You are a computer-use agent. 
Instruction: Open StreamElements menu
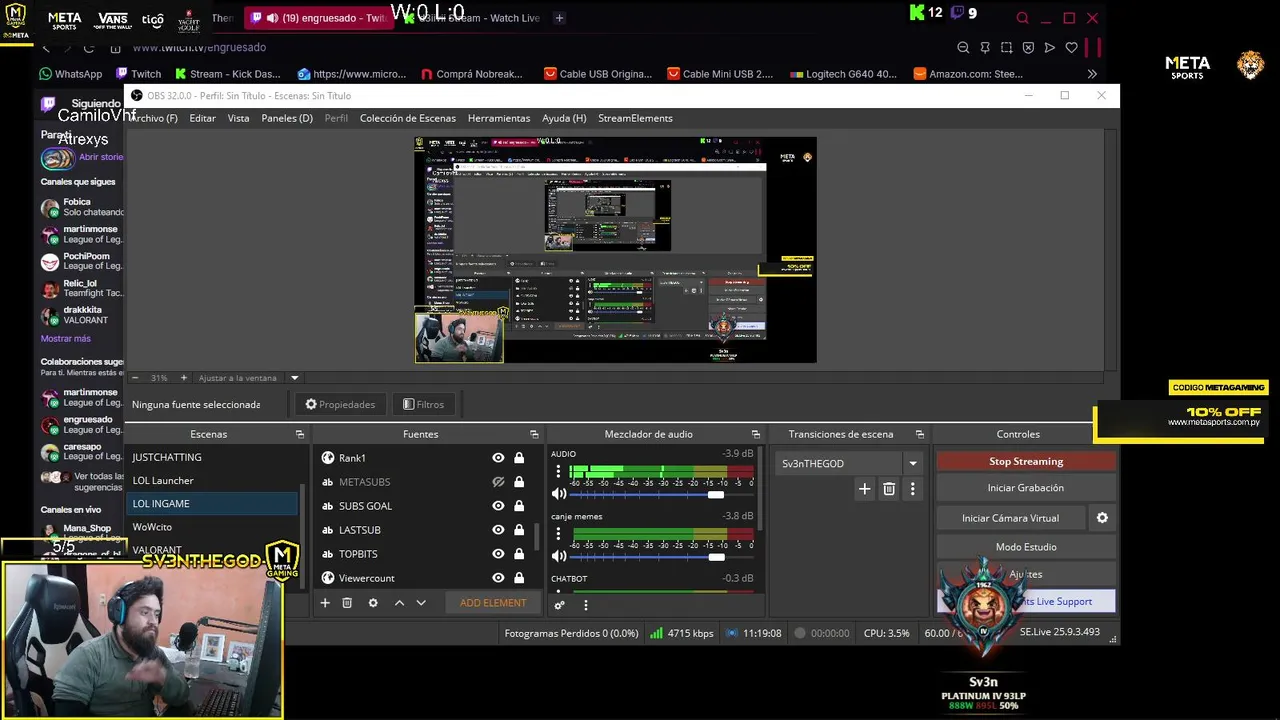(635, 118)
